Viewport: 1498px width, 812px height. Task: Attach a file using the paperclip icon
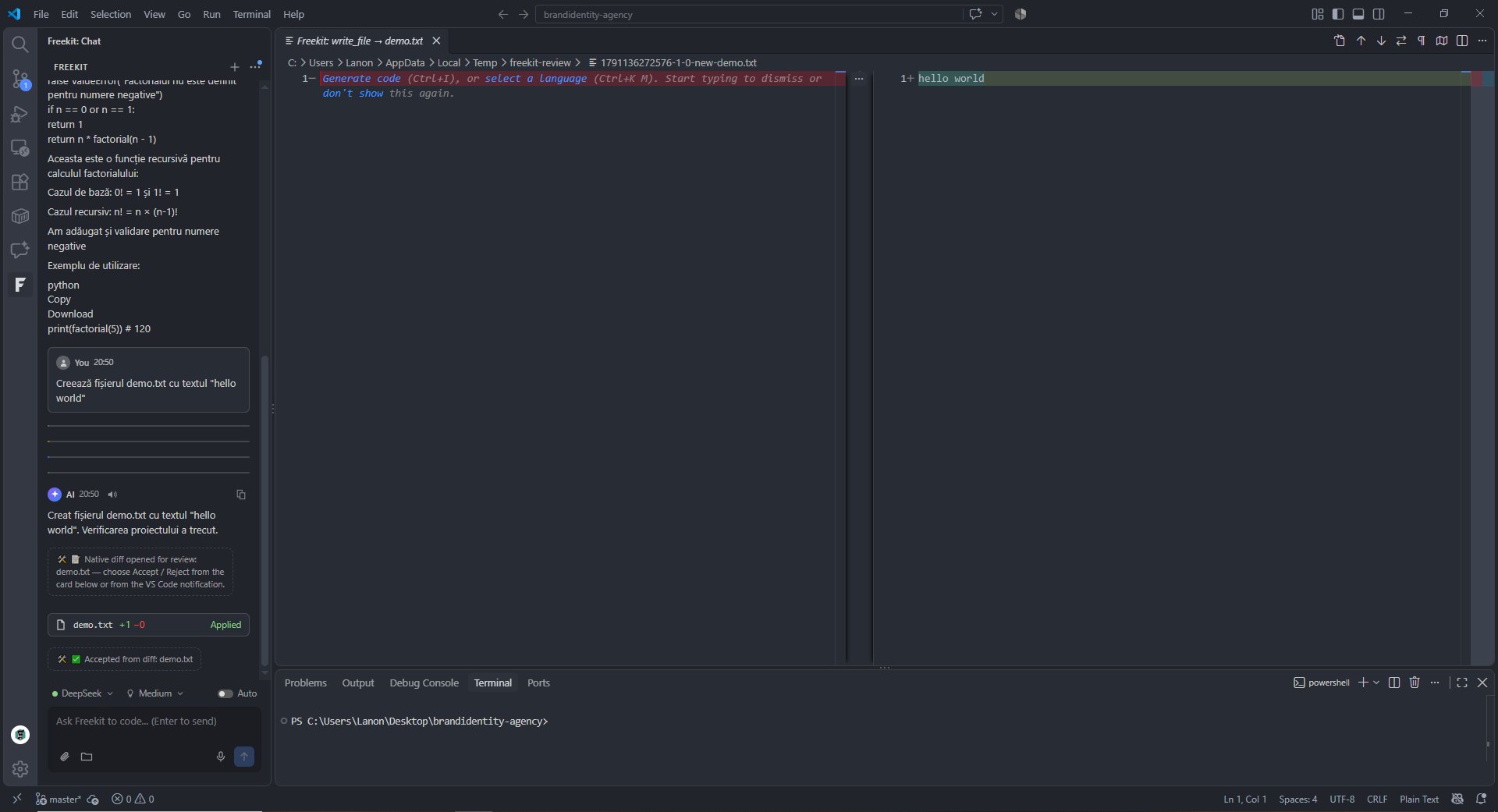point(65,757)
